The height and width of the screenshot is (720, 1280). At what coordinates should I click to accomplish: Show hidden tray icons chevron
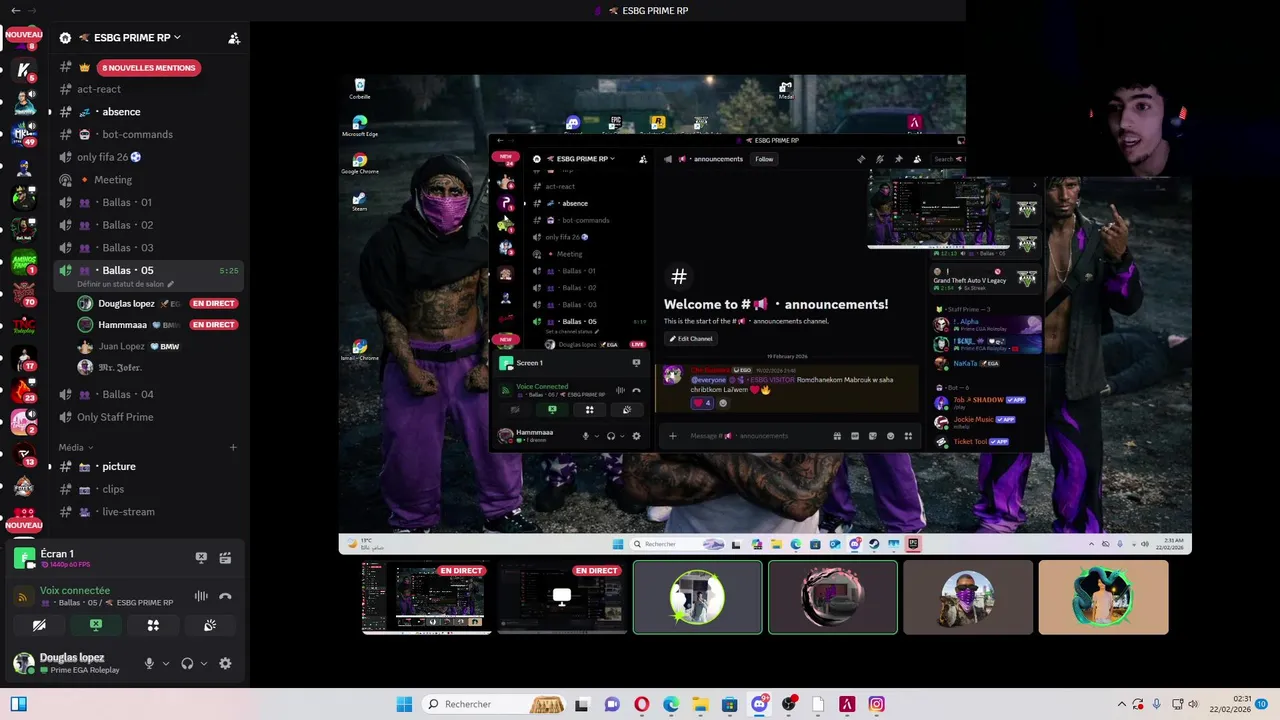point(1121,704)
